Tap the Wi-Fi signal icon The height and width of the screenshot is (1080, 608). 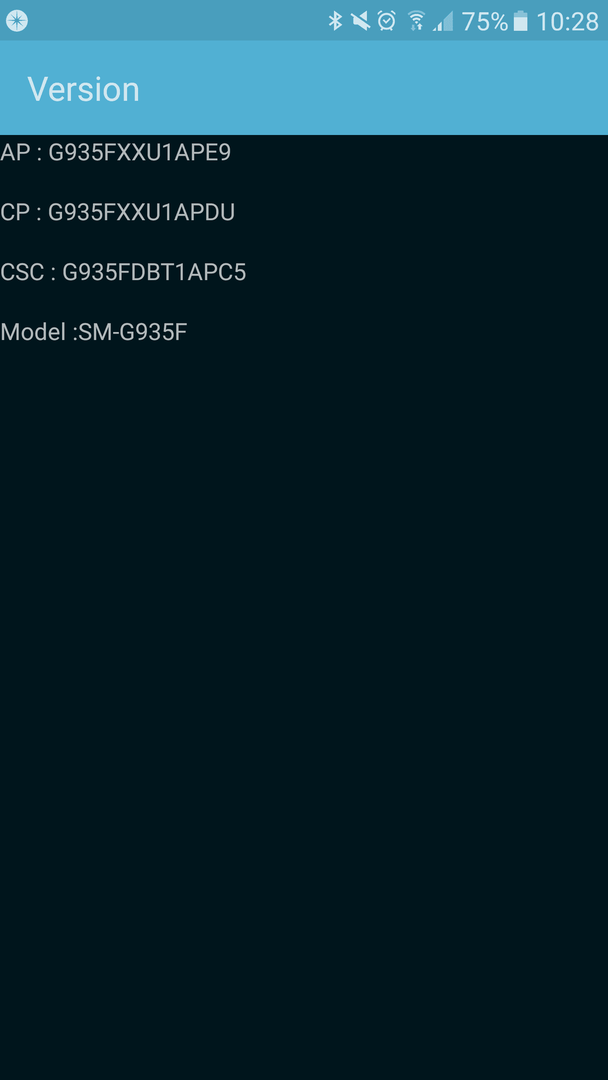[x=415, y=21]
